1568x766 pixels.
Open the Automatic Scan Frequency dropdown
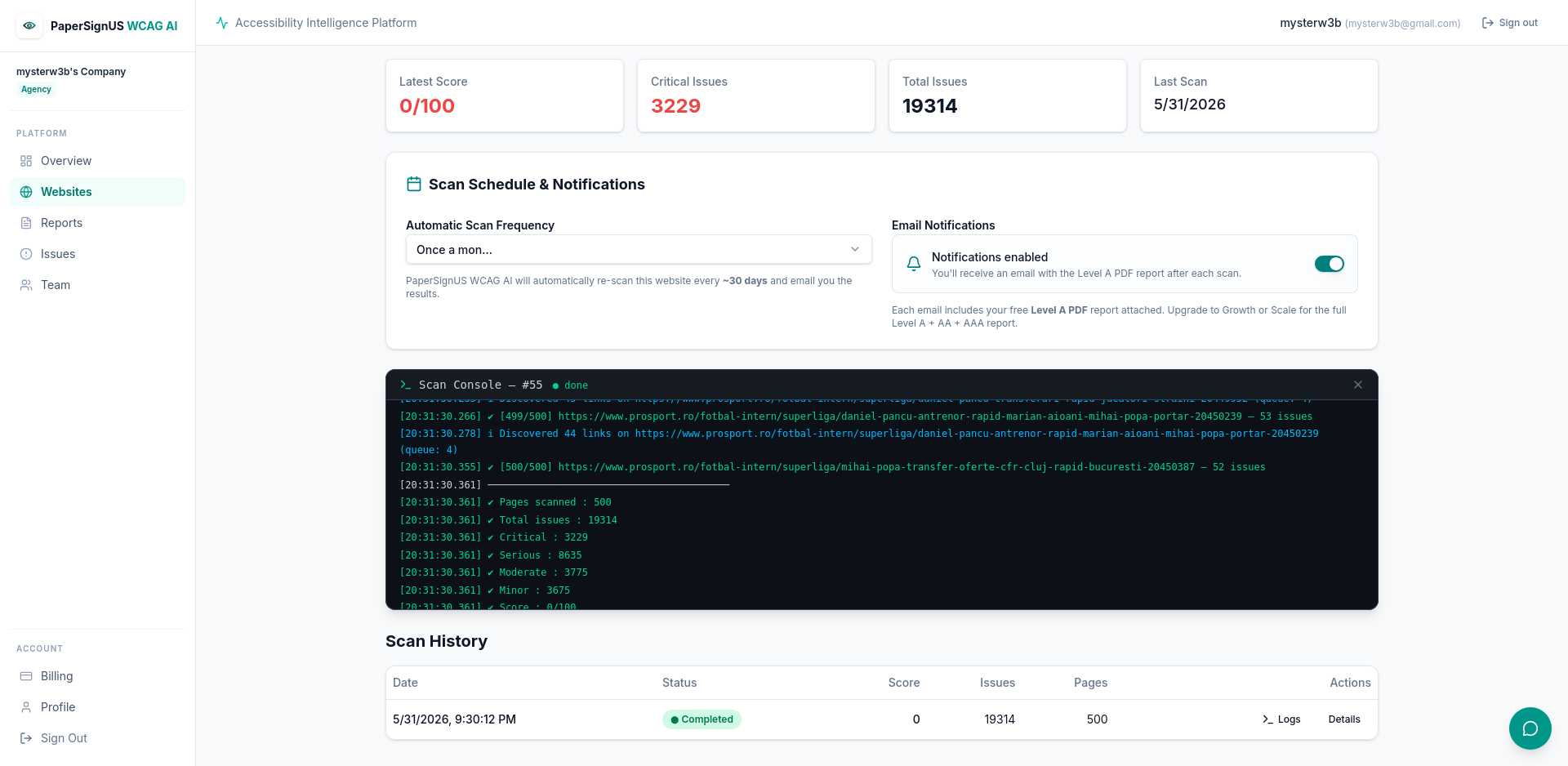point(639,250)
